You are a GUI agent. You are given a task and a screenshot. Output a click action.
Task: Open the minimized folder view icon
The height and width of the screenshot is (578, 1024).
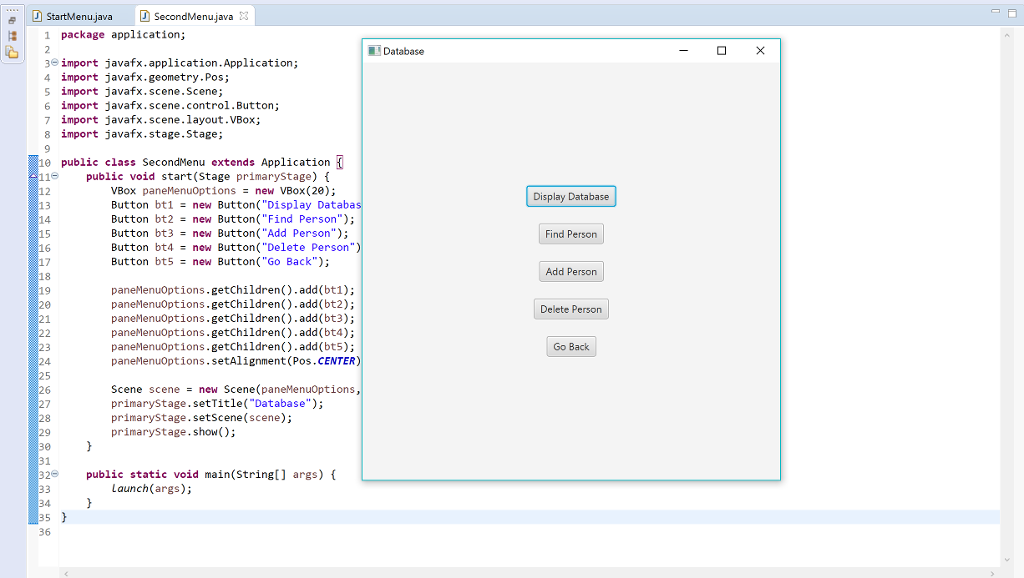pyautogui.click(x=11, y=50)
